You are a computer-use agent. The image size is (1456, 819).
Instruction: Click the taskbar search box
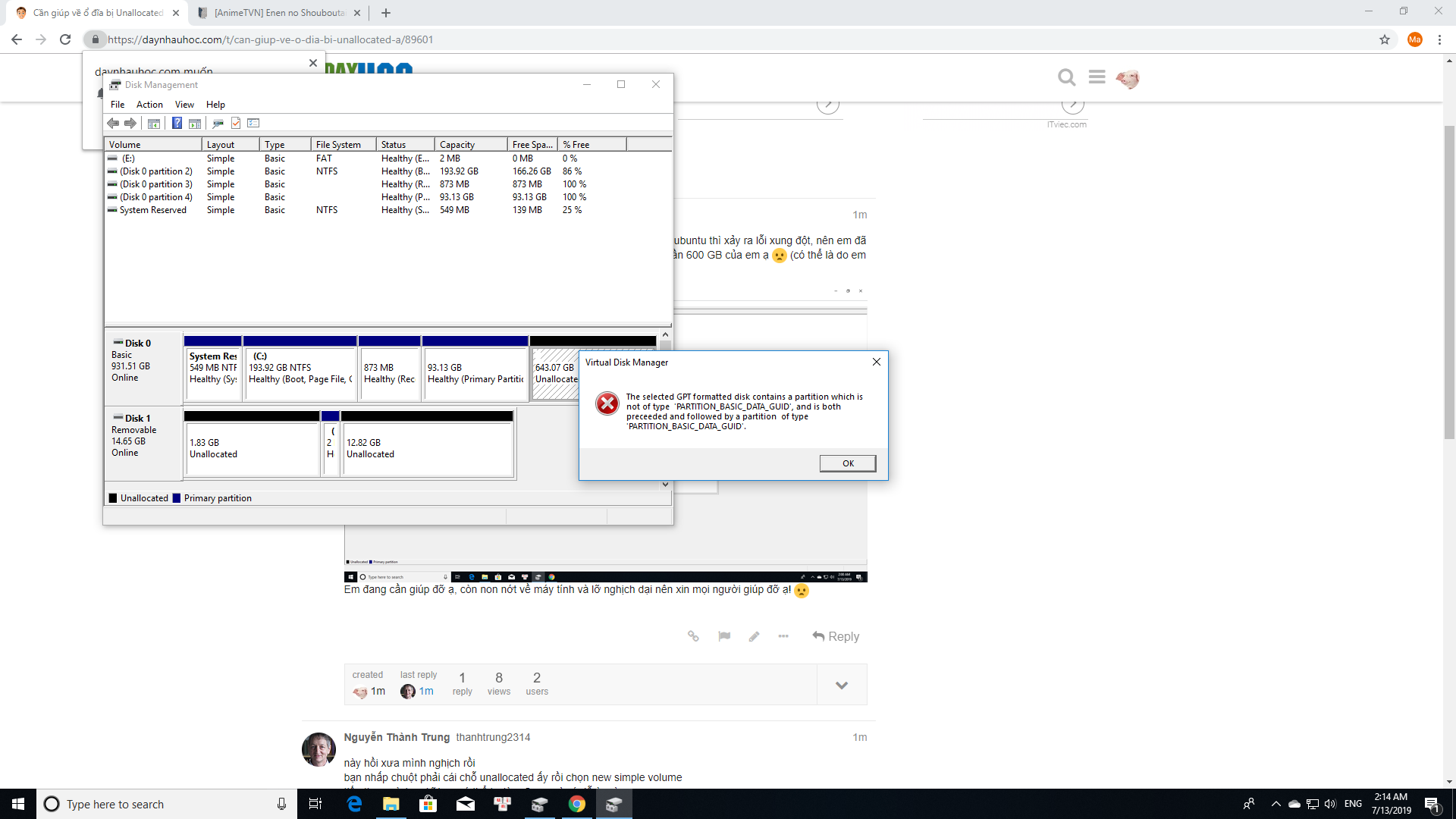point(166,804)
